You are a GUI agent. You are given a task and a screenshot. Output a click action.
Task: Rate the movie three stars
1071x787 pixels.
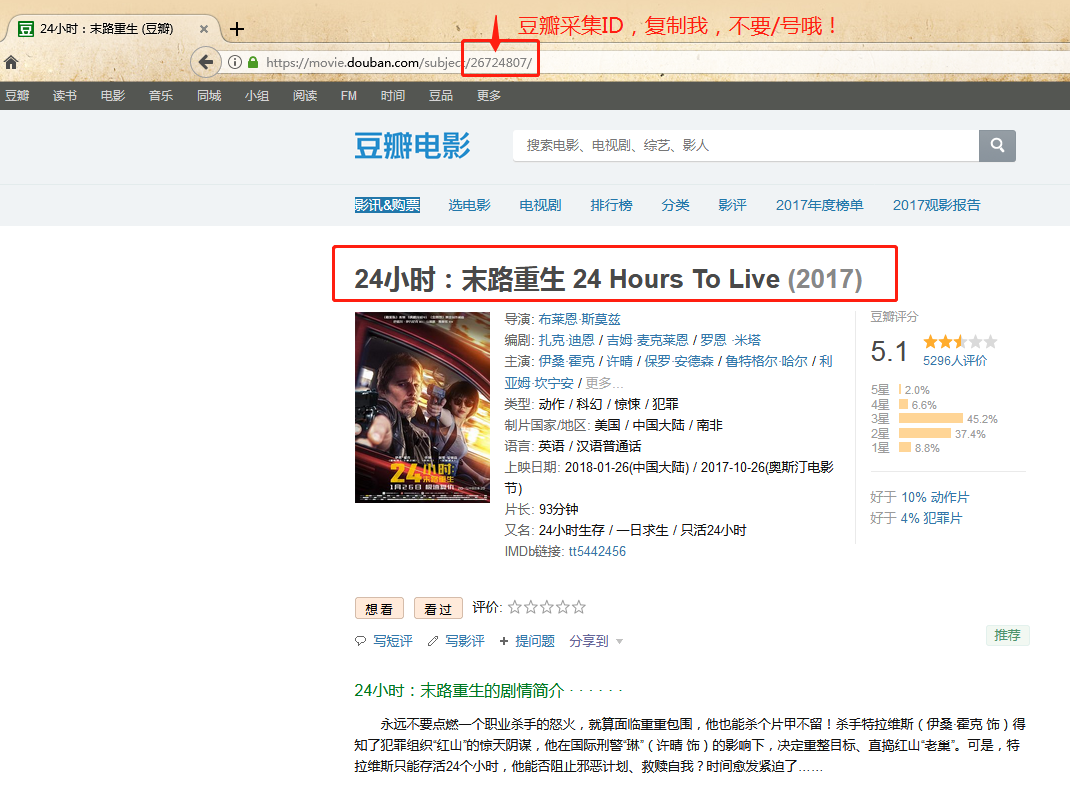coord(547,607)
